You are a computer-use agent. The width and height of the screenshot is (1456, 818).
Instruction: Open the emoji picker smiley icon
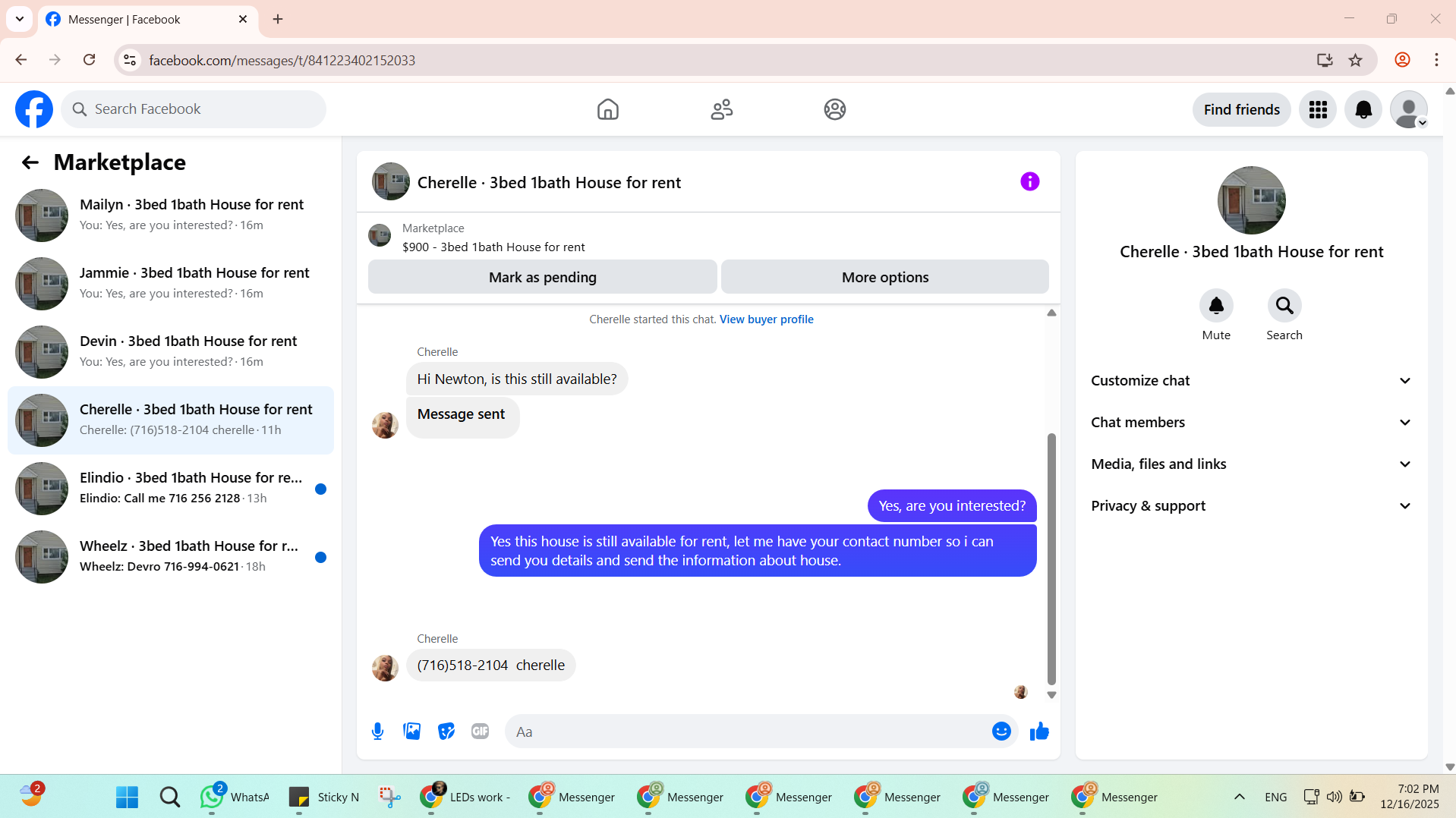click(x=1001, y=731)
